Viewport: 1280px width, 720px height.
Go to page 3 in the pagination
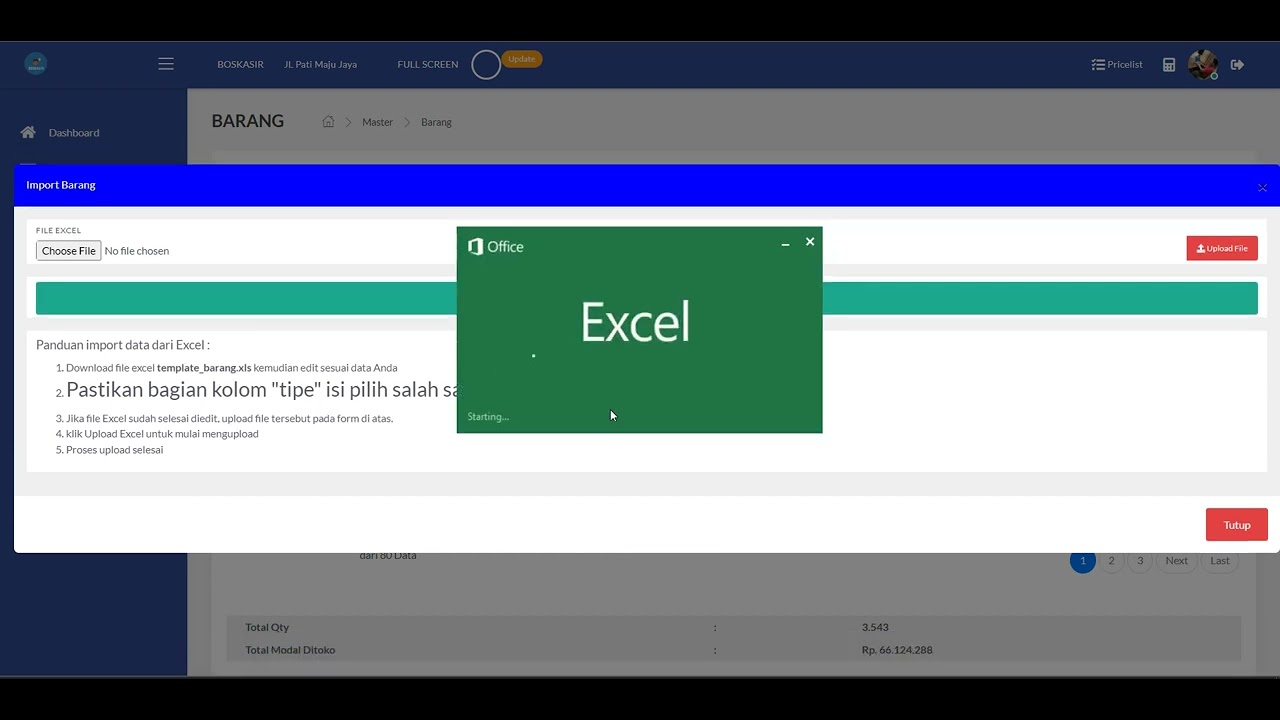click(x=1140, y=561)
